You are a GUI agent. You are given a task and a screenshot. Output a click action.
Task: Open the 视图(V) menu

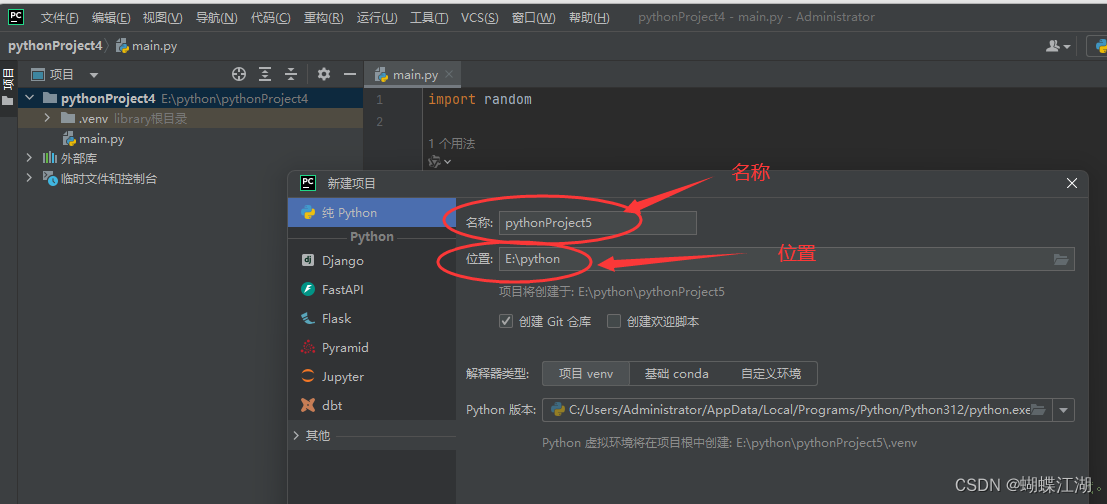[x=162, y=18]
